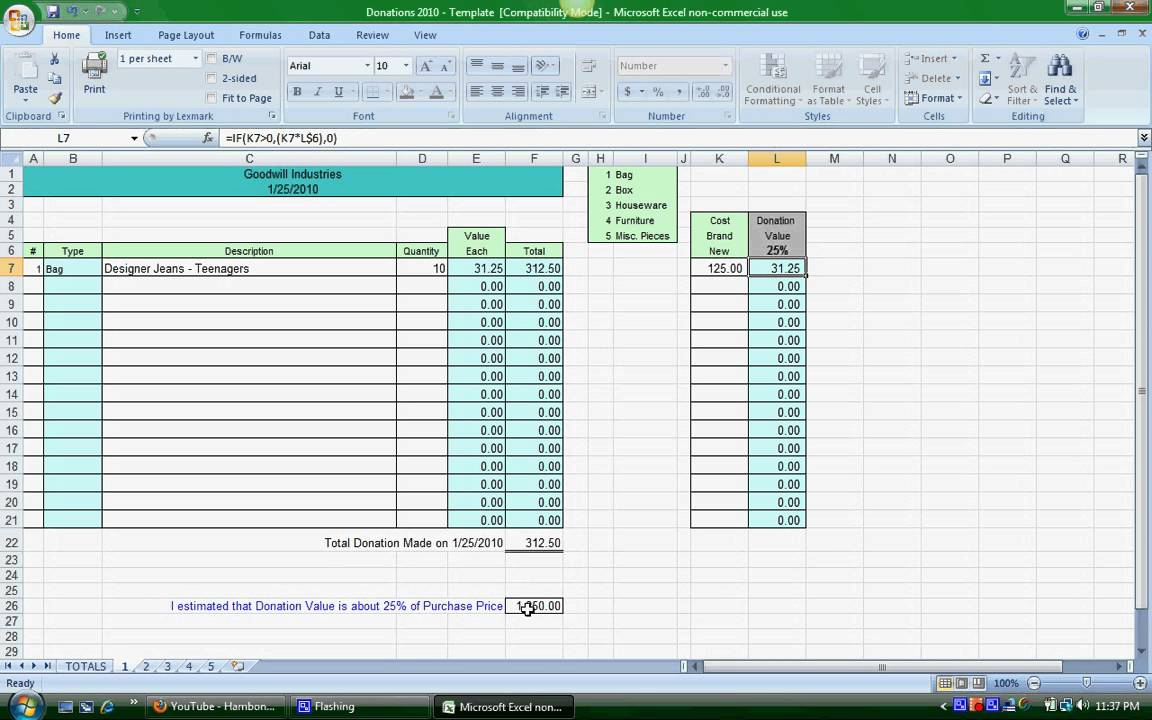
Task: Click the AutoSum sigma icon
Action: click(985, 59)
